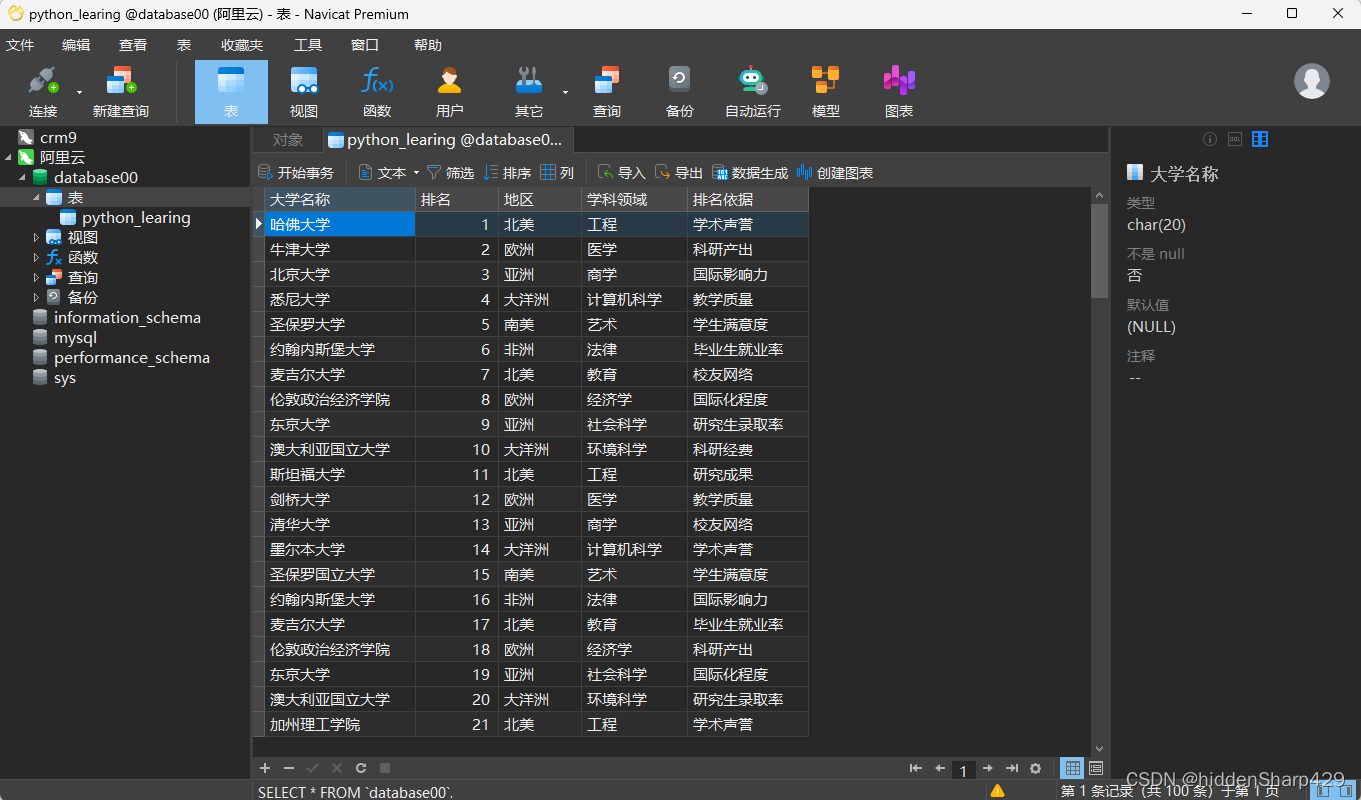Select information_schema database

pos(116,317)
